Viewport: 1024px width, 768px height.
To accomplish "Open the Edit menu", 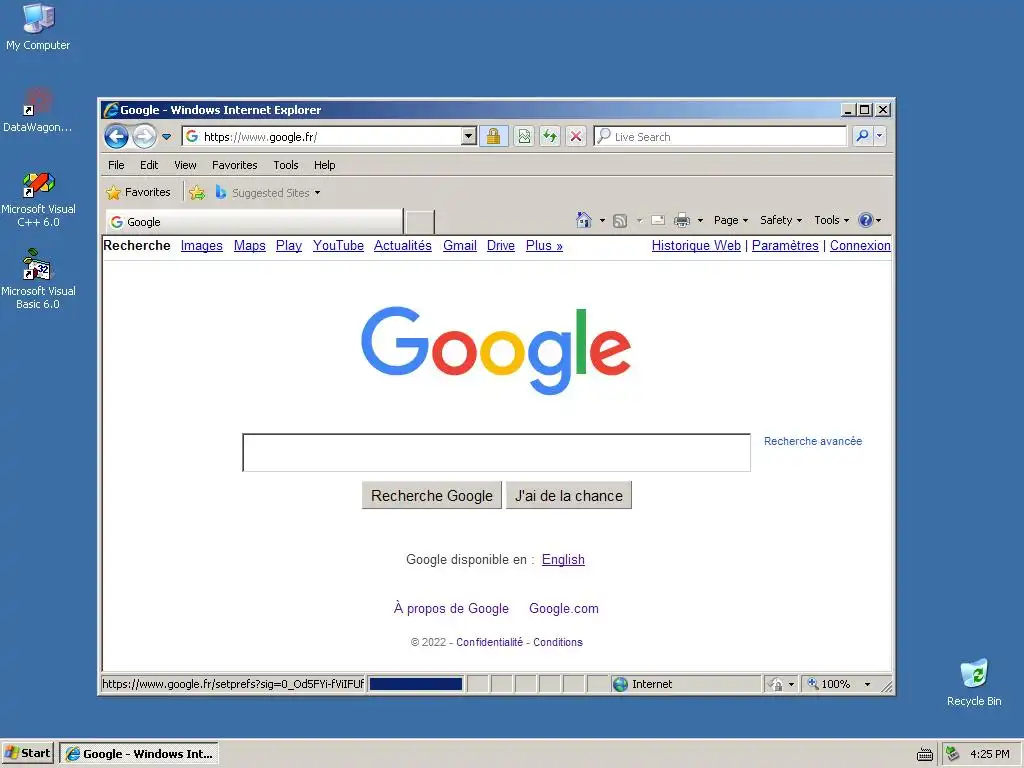I will tap(149, 165).
